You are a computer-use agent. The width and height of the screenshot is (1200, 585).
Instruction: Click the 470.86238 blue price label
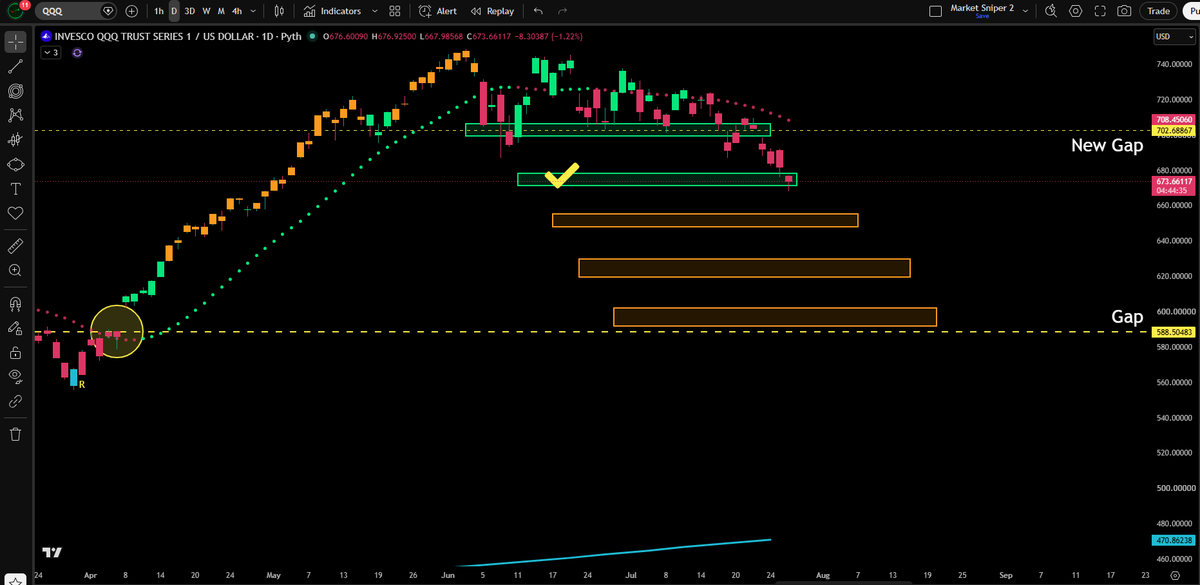(x=1174, y=540)
